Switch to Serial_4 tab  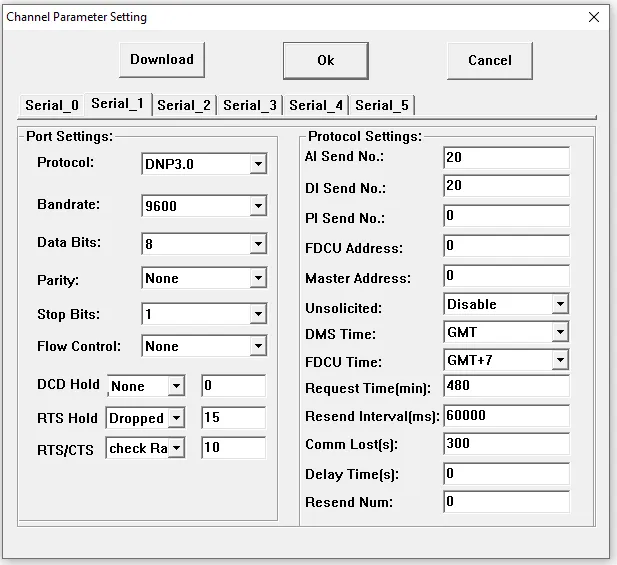316,105
